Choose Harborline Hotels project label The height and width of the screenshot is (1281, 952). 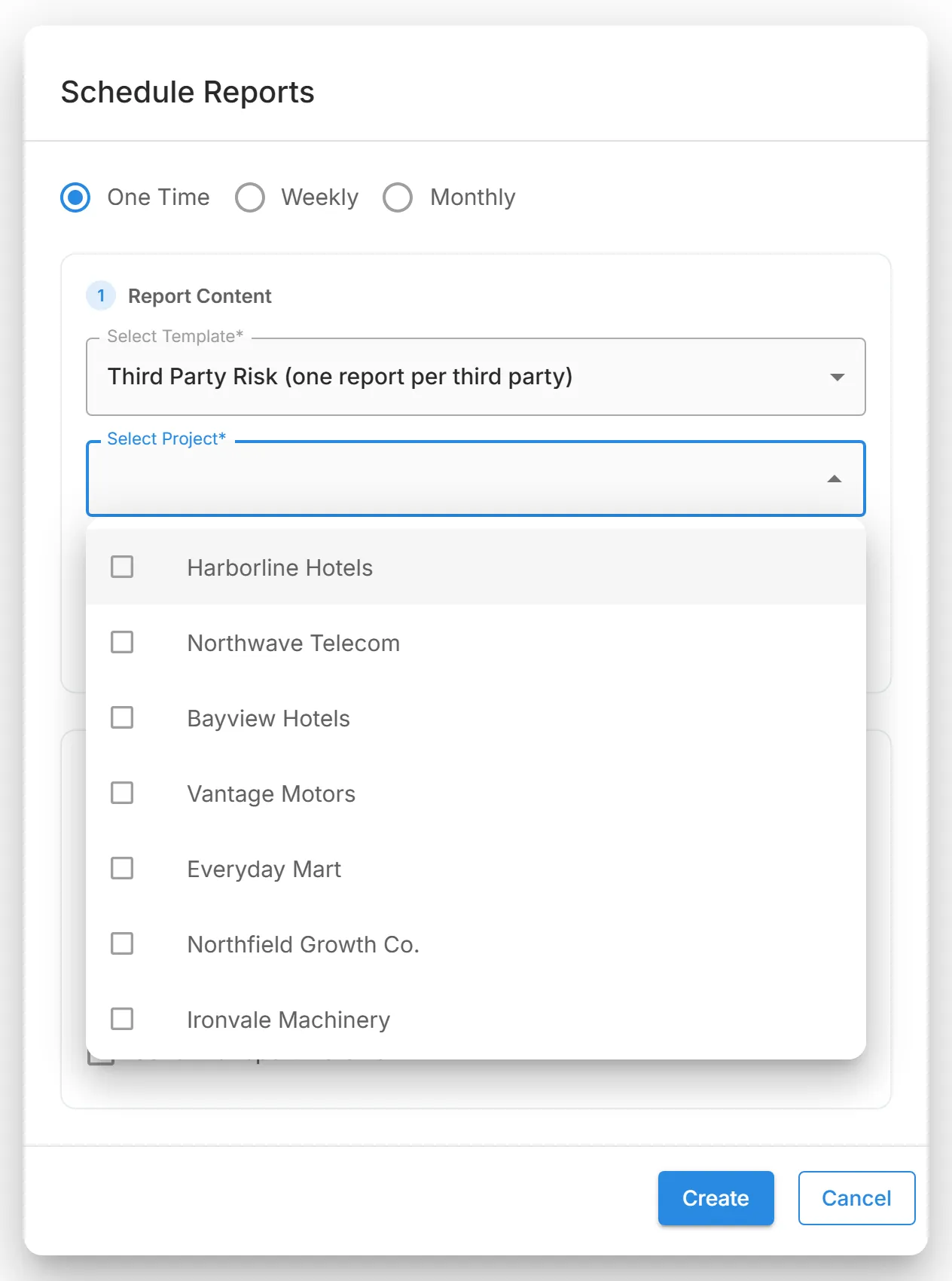pos(280,567)
